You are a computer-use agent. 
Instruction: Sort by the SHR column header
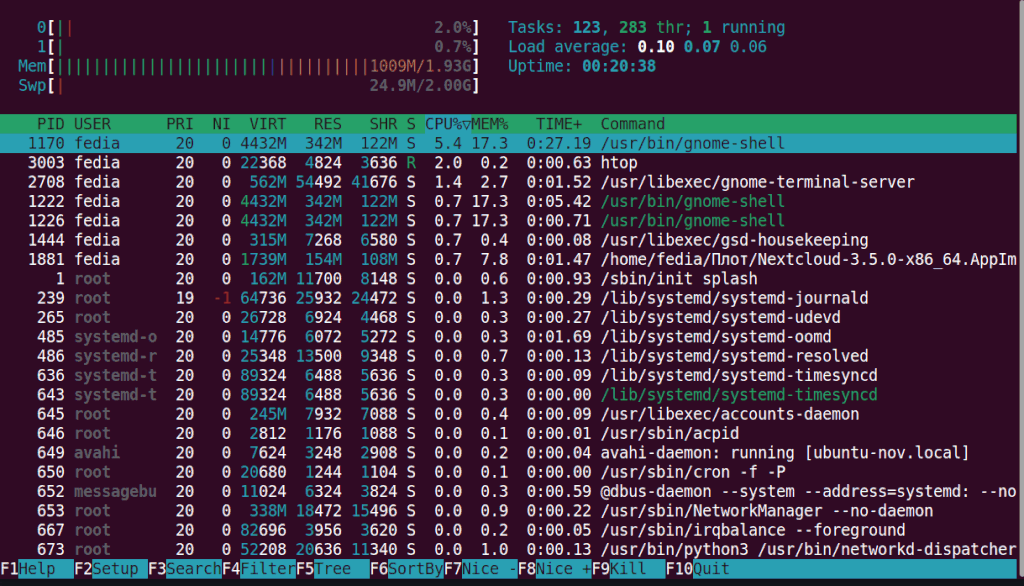[383, 124]
